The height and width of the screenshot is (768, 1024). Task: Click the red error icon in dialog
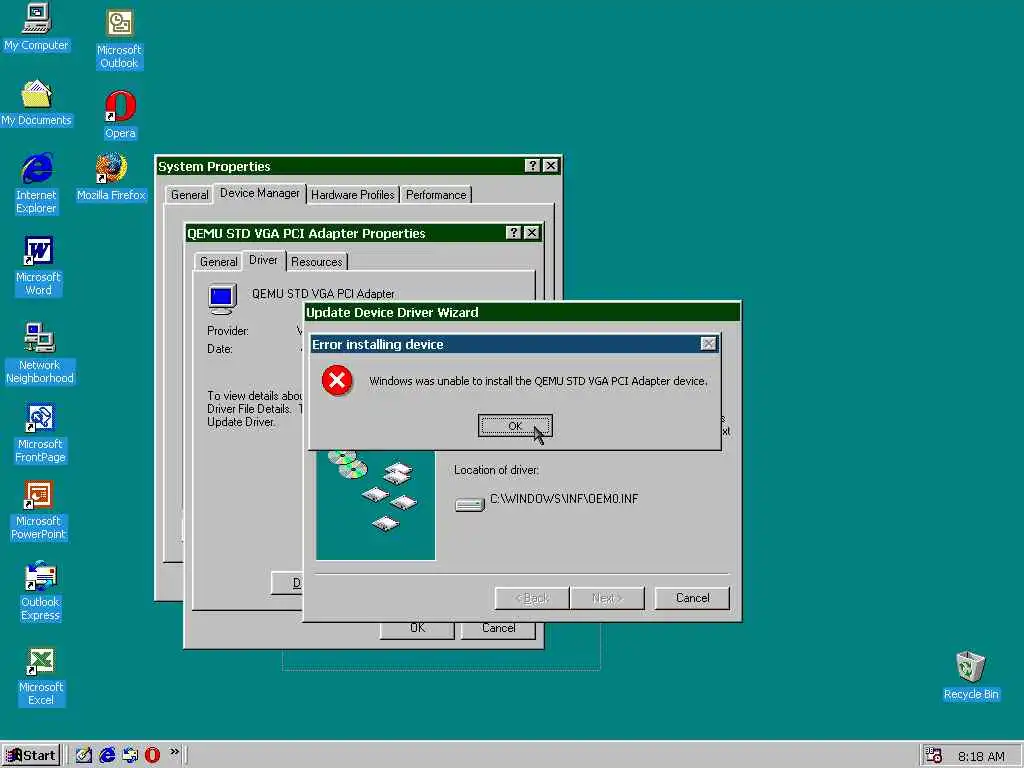coord(337,380)
